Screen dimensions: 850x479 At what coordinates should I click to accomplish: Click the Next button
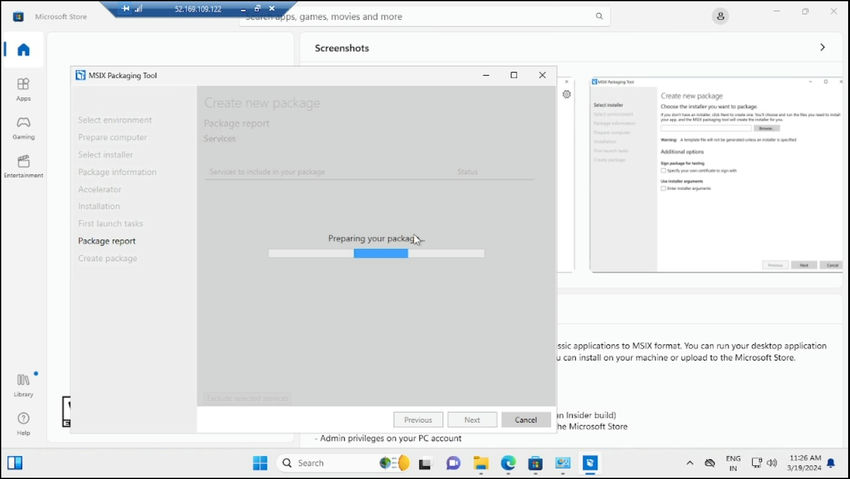coord(472,420)
